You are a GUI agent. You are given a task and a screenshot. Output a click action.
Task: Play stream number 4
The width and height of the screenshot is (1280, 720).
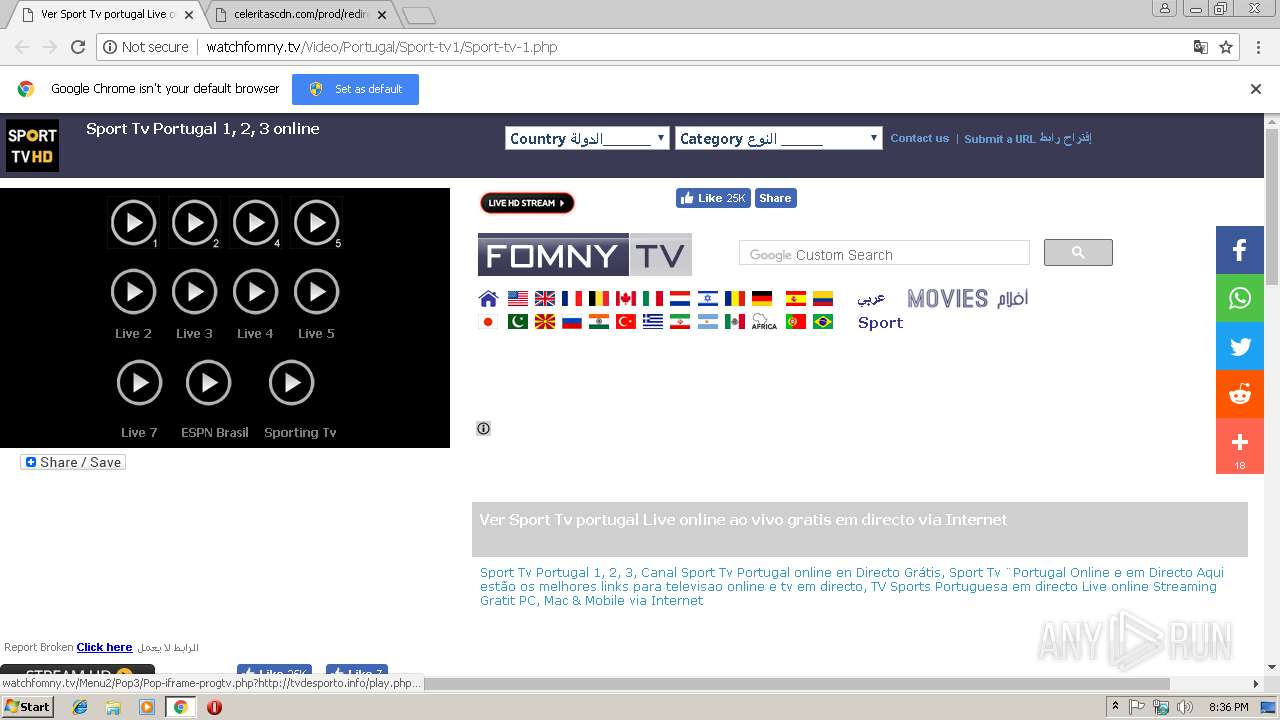255,223
